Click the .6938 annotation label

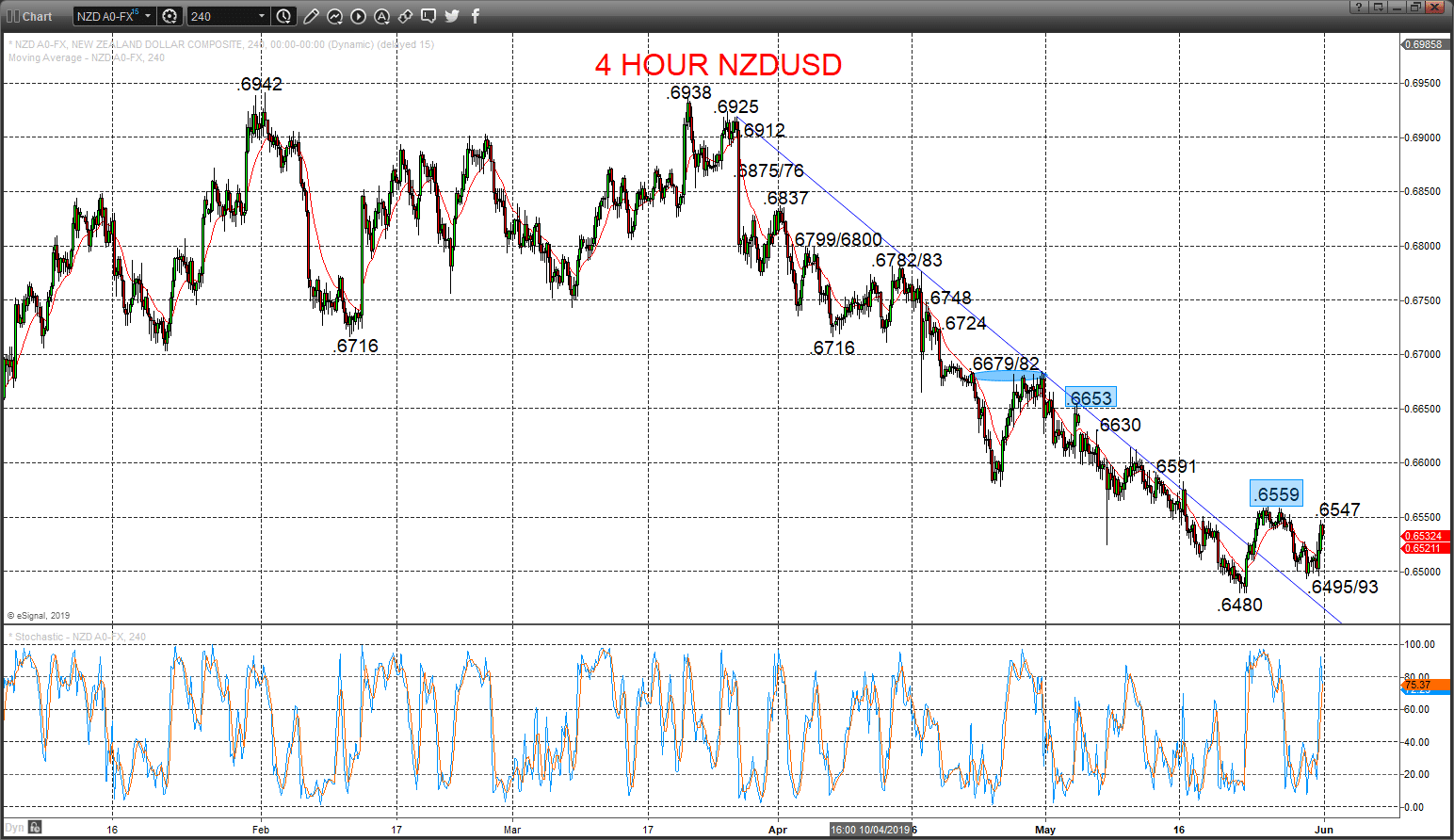[x=688, y=92]
